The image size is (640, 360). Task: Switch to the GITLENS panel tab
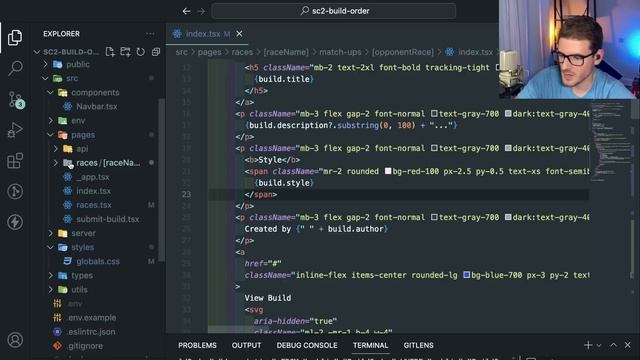(418, 345)
